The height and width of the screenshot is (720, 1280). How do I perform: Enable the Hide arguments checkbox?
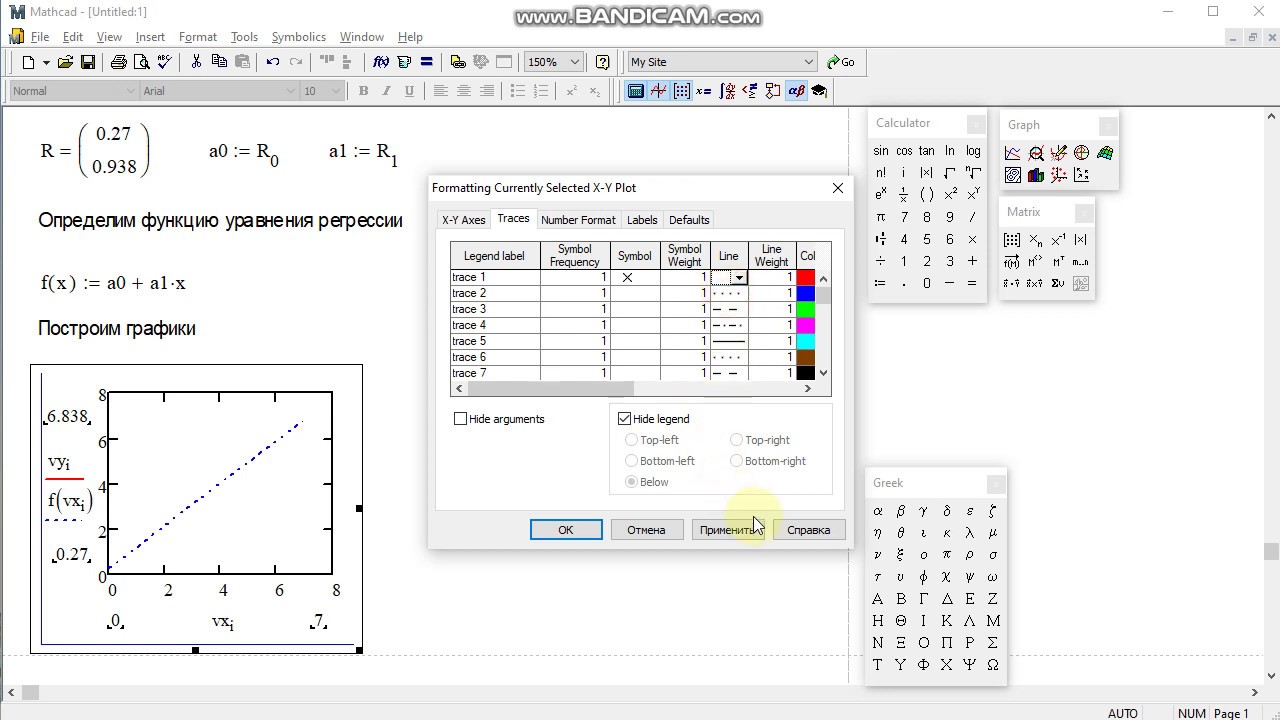point(461,419)
